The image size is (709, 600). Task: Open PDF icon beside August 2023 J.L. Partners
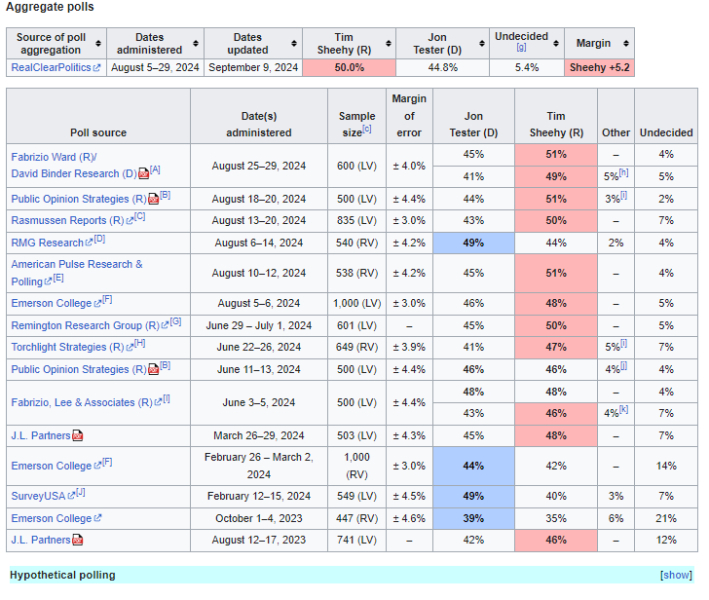pos(77,540)
